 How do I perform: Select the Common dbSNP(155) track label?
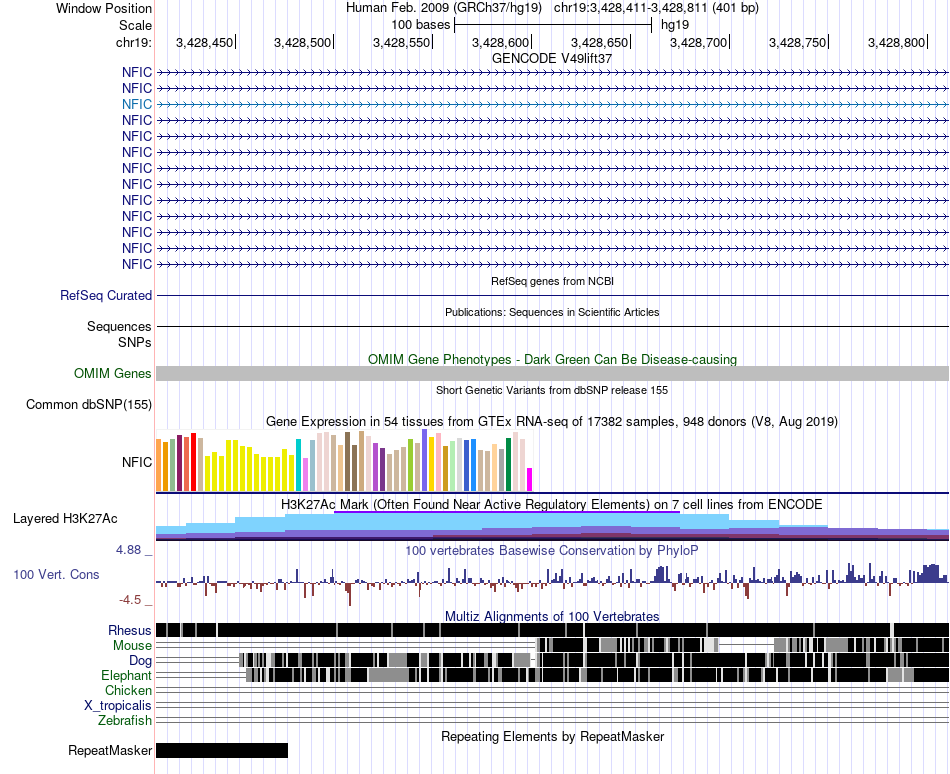[88, 404]
